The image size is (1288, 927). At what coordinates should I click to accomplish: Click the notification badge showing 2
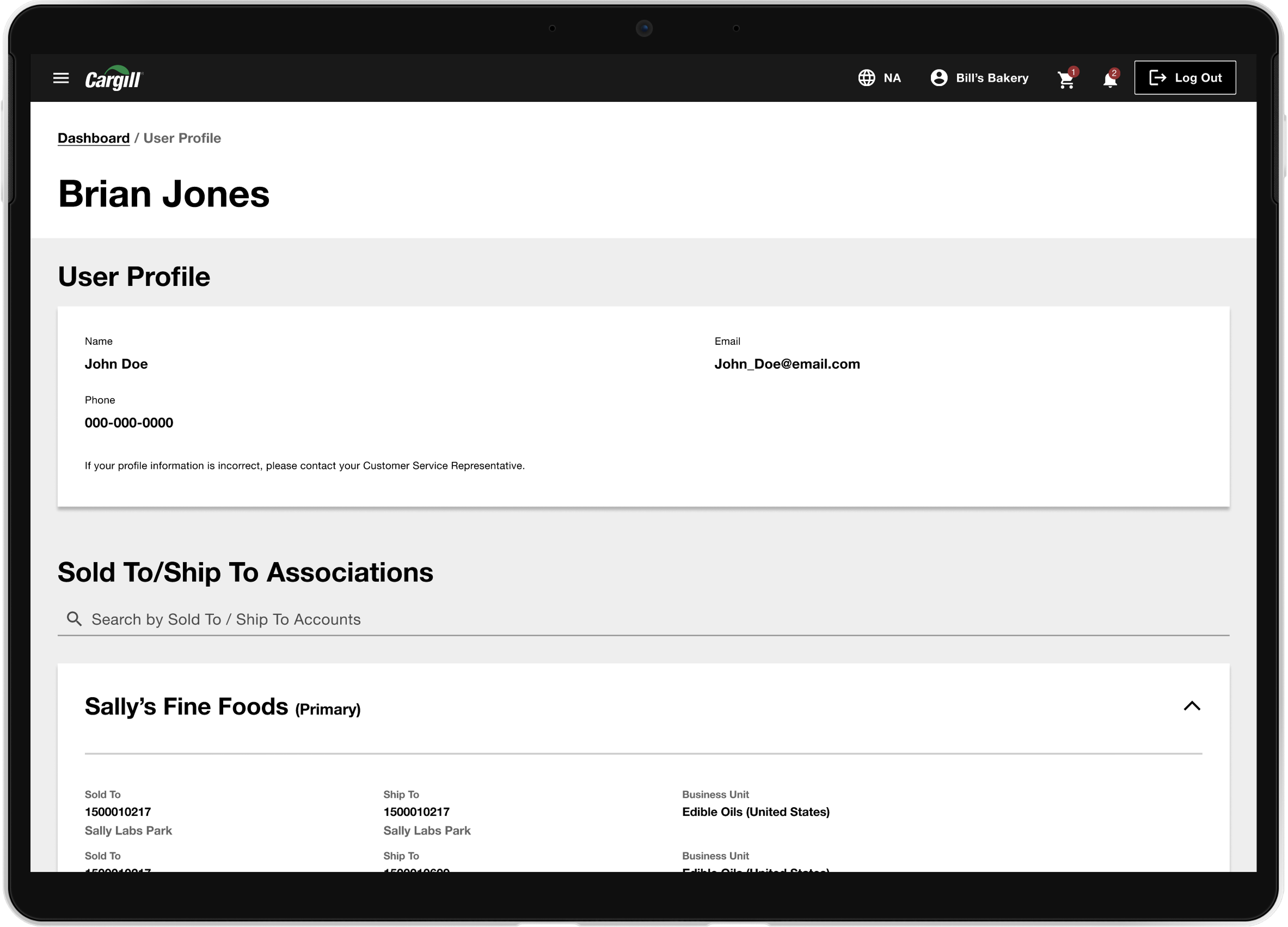tap(1114, 72)
